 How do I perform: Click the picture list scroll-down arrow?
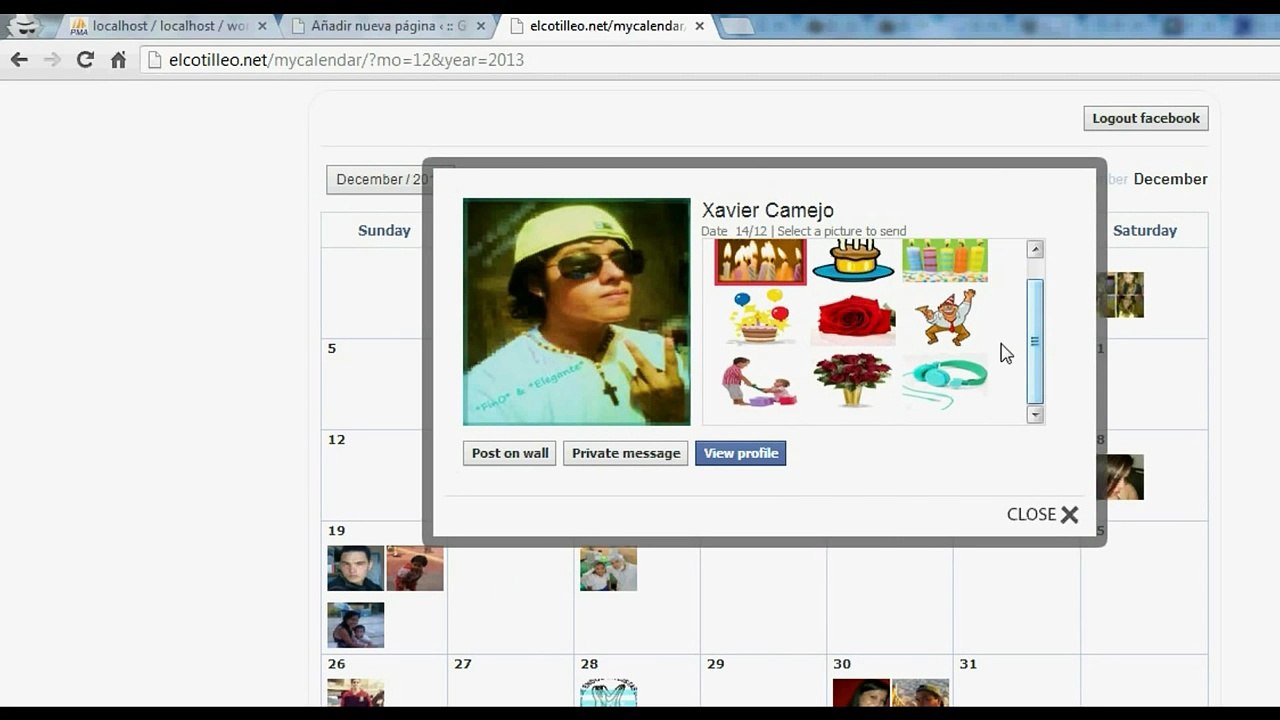click(x=1035, y=414)
